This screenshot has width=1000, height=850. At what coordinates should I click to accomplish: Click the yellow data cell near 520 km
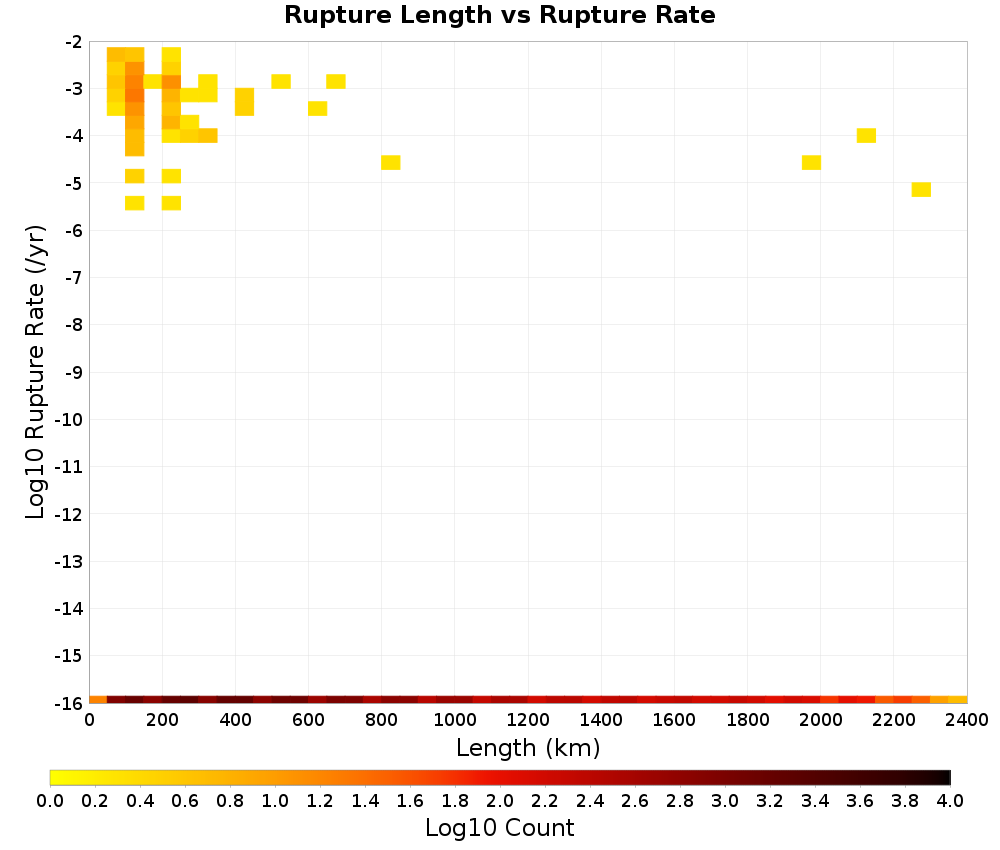click(x=281, y=82)
